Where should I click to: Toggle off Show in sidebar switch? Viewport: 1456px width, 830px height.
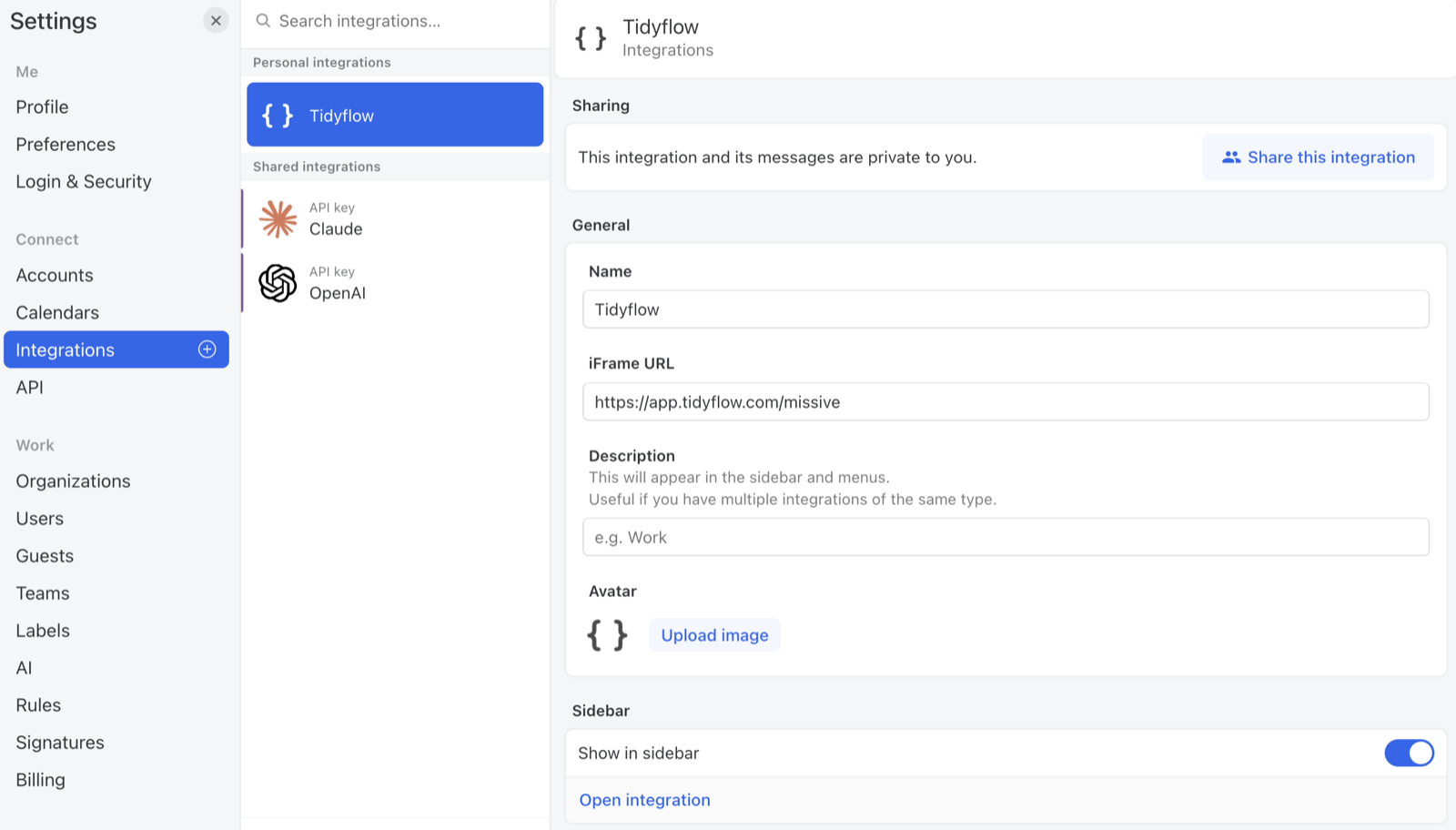tap(1409, 754)
